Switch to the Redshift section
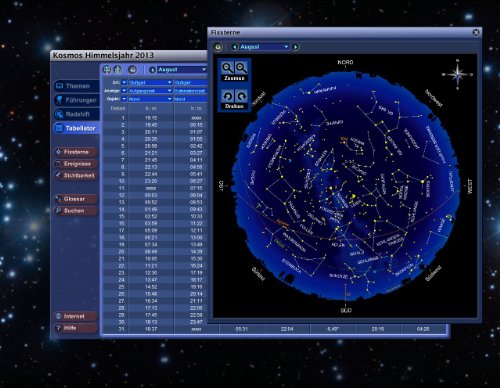 point(76,114)
